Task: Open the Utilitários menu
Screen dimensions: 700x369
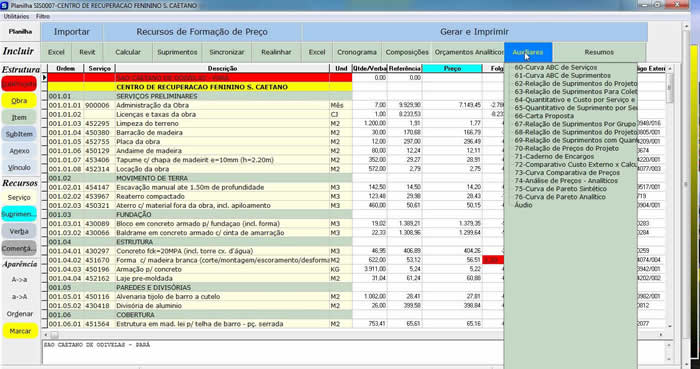Action: point(17,17)
